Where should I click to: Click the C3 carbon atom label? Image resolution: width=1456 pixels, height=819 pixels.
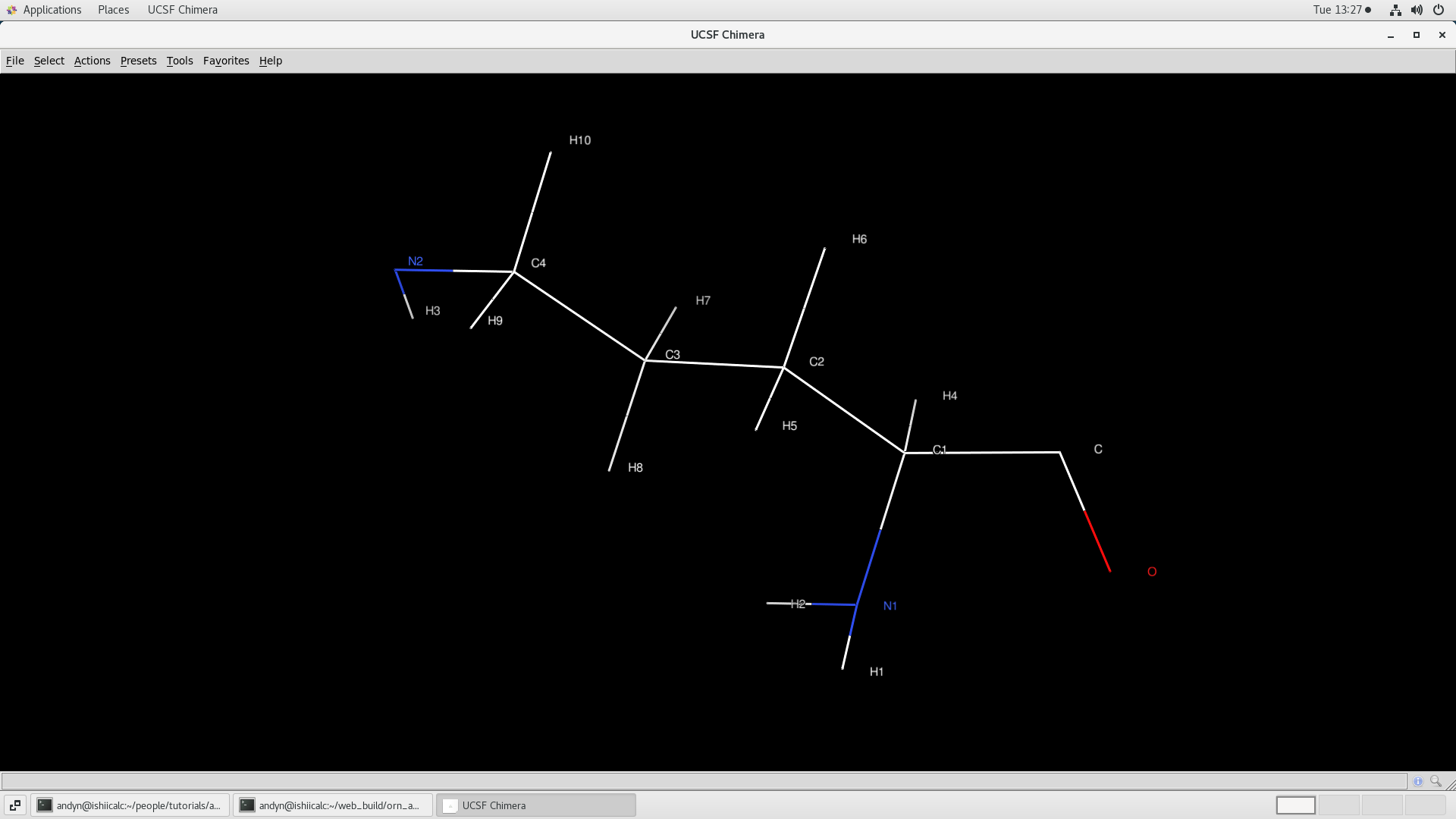click(x=673, y=355)
